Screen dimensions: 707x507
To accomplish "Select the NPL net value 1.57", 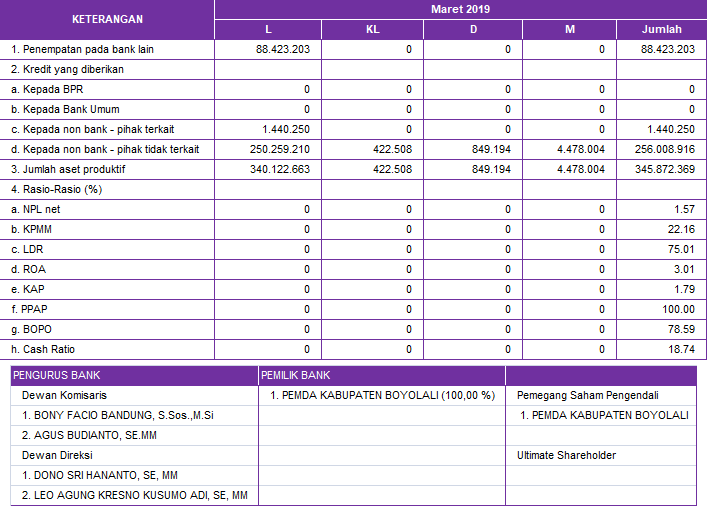I will [683, 209].
